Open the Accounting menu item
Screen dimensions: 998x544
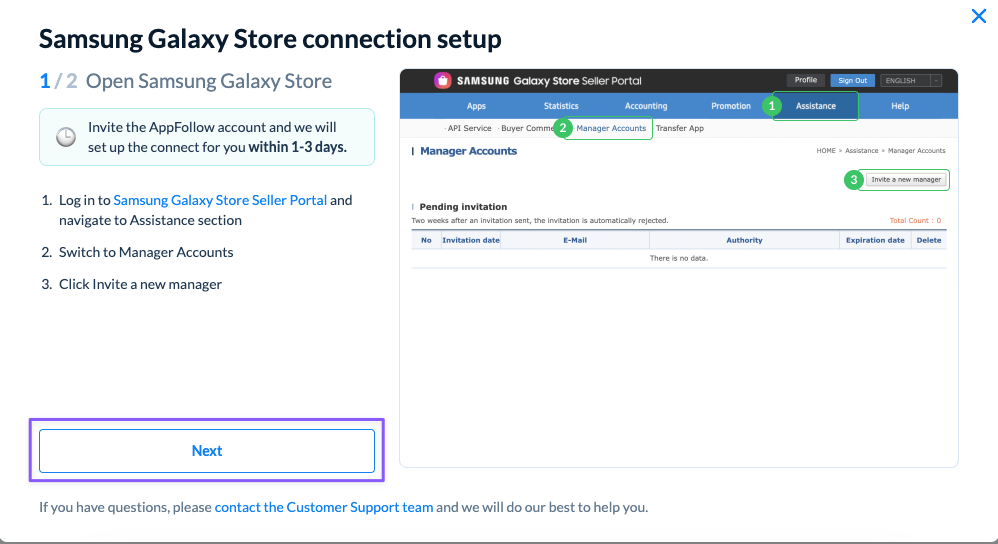pyautogui.click(x=645, y=106)
